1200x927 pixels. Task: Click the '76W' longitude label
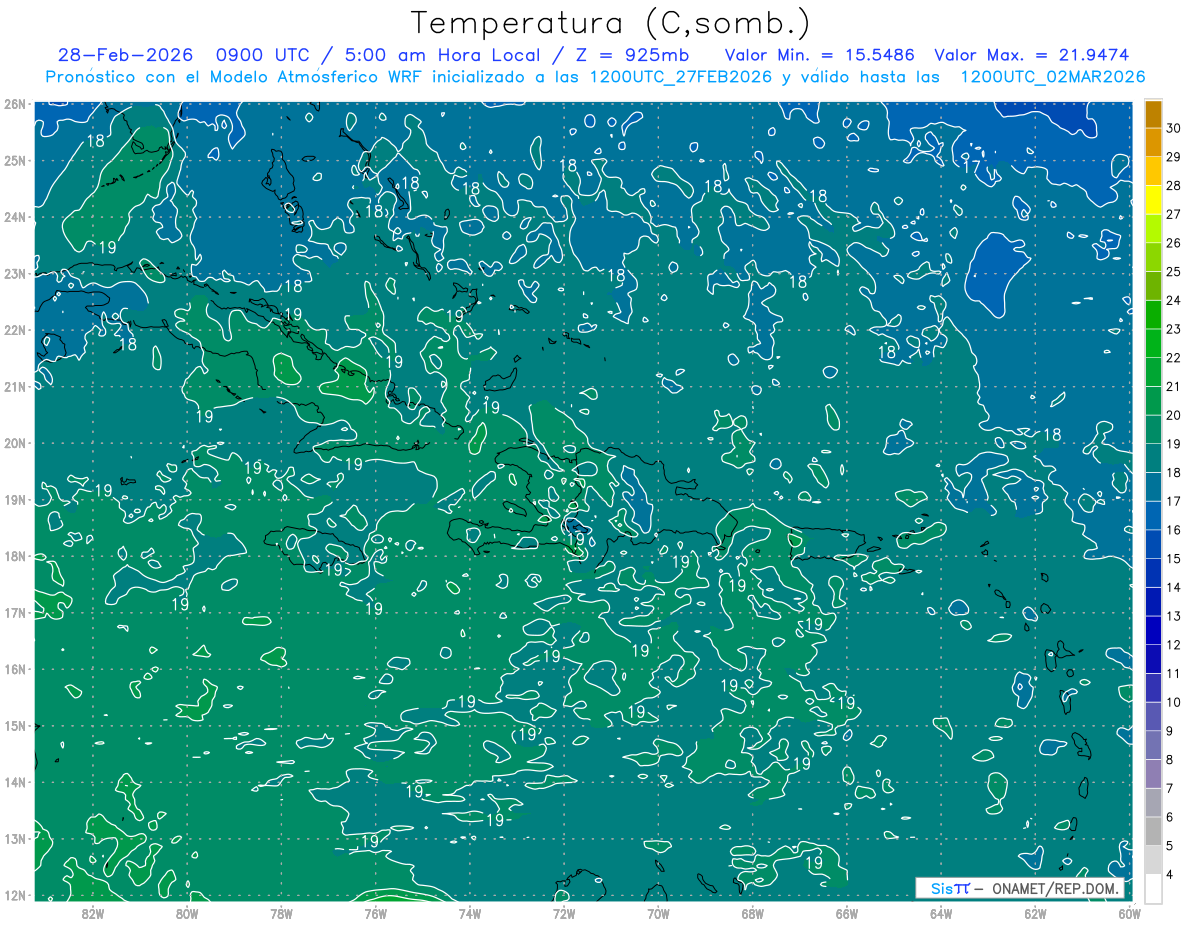tap(375, 913)
